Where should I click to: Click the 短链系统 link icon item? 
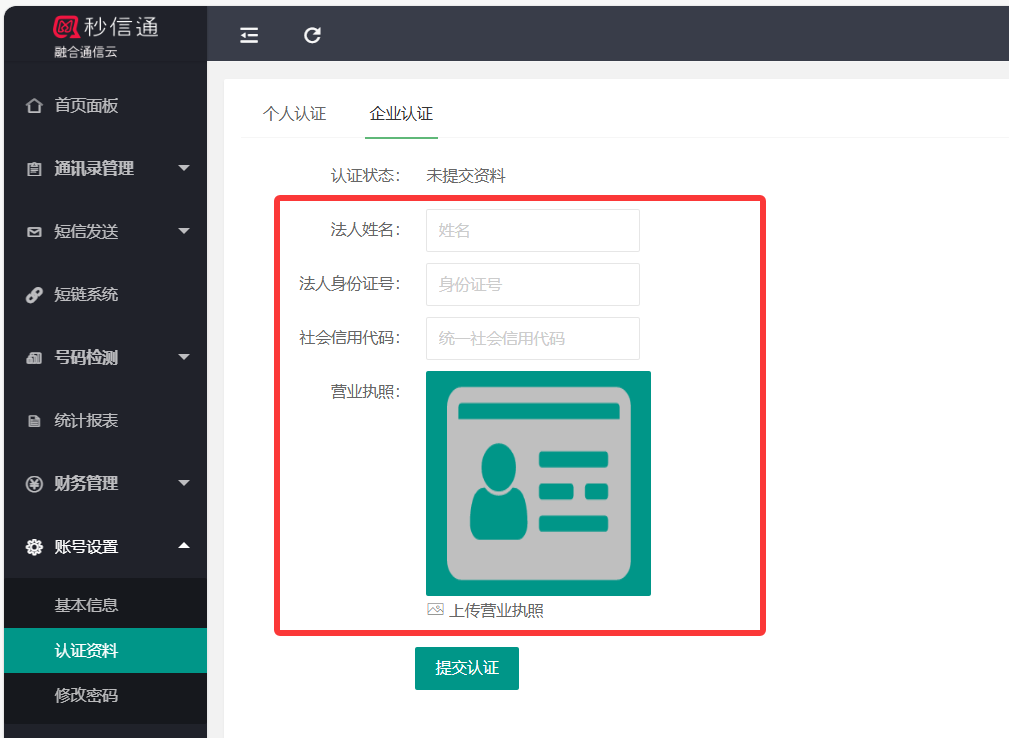click(x=34, y=295)
